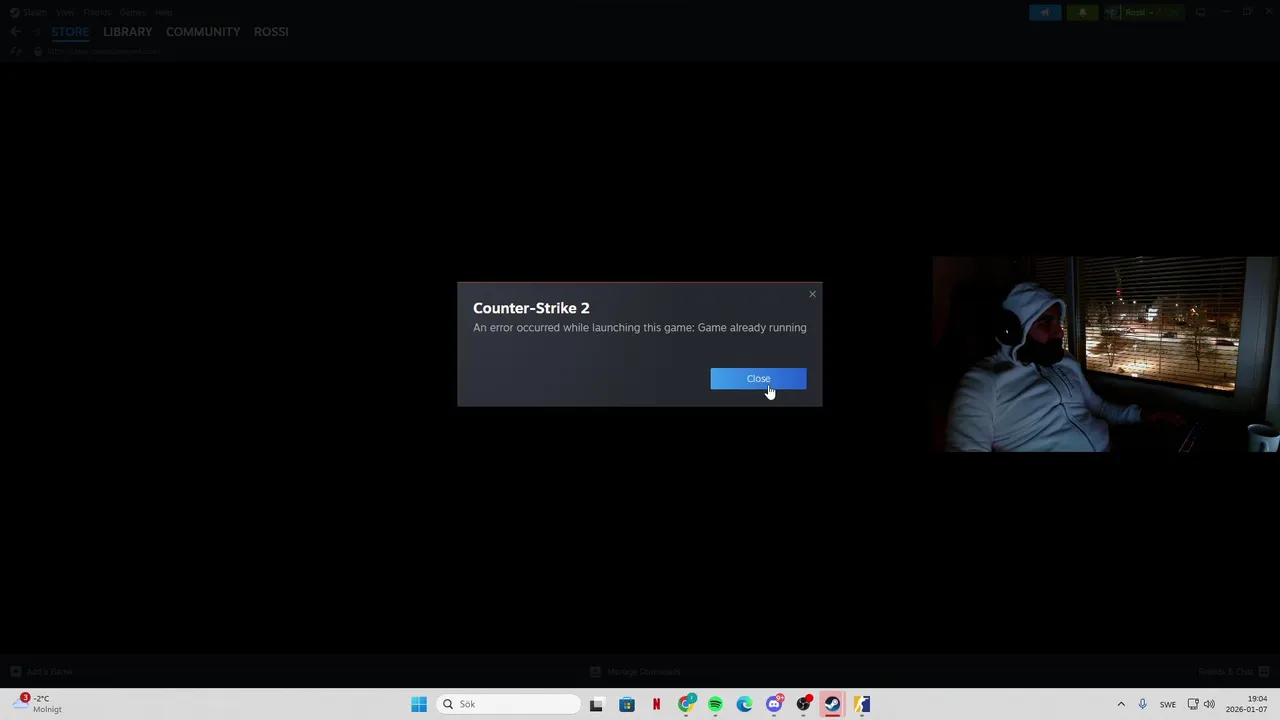Screen dimensions: 1280x720
Task: Switch to the LIBRARY tab
Action: [127, 32]
